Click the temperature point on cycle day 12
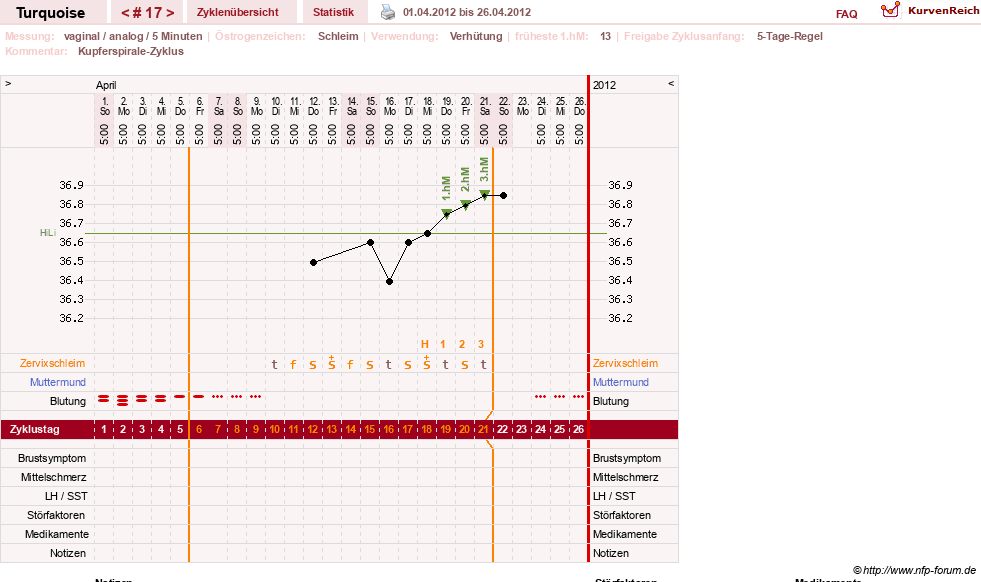 tap(313, 262)
